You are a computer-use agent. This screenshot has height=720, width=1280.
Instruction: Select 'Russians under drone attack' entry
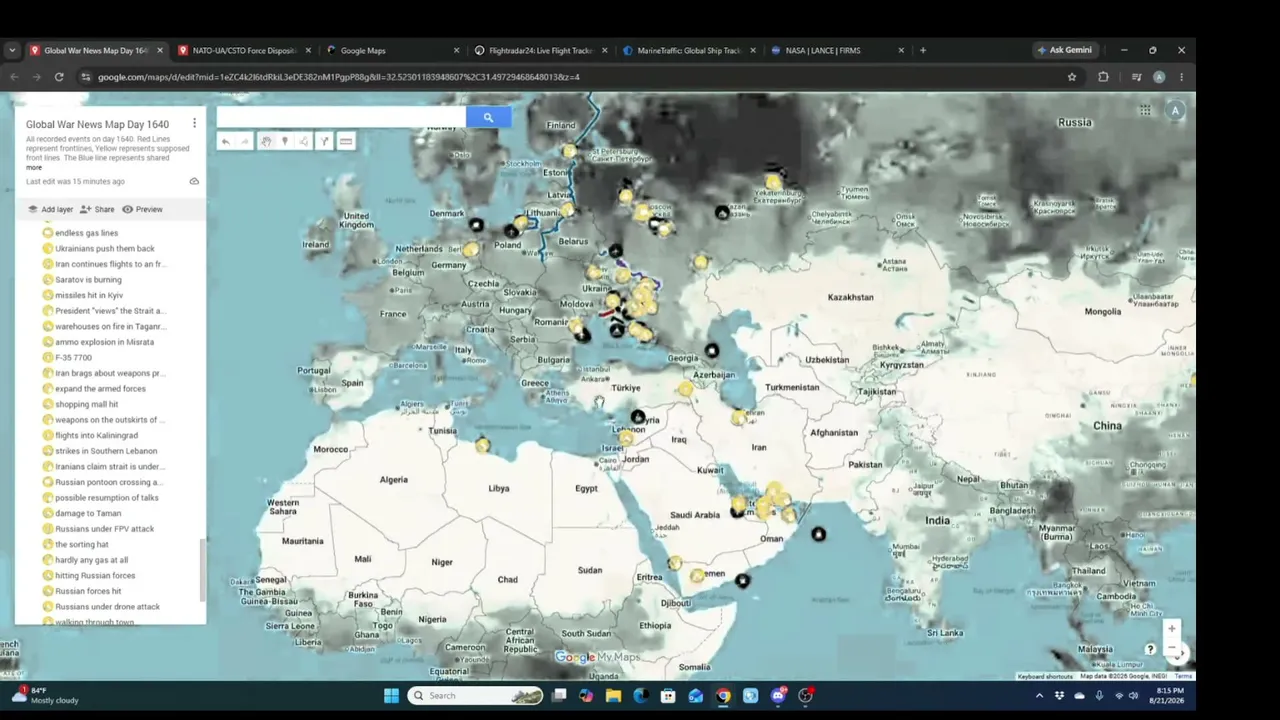[x=107, y=607]
